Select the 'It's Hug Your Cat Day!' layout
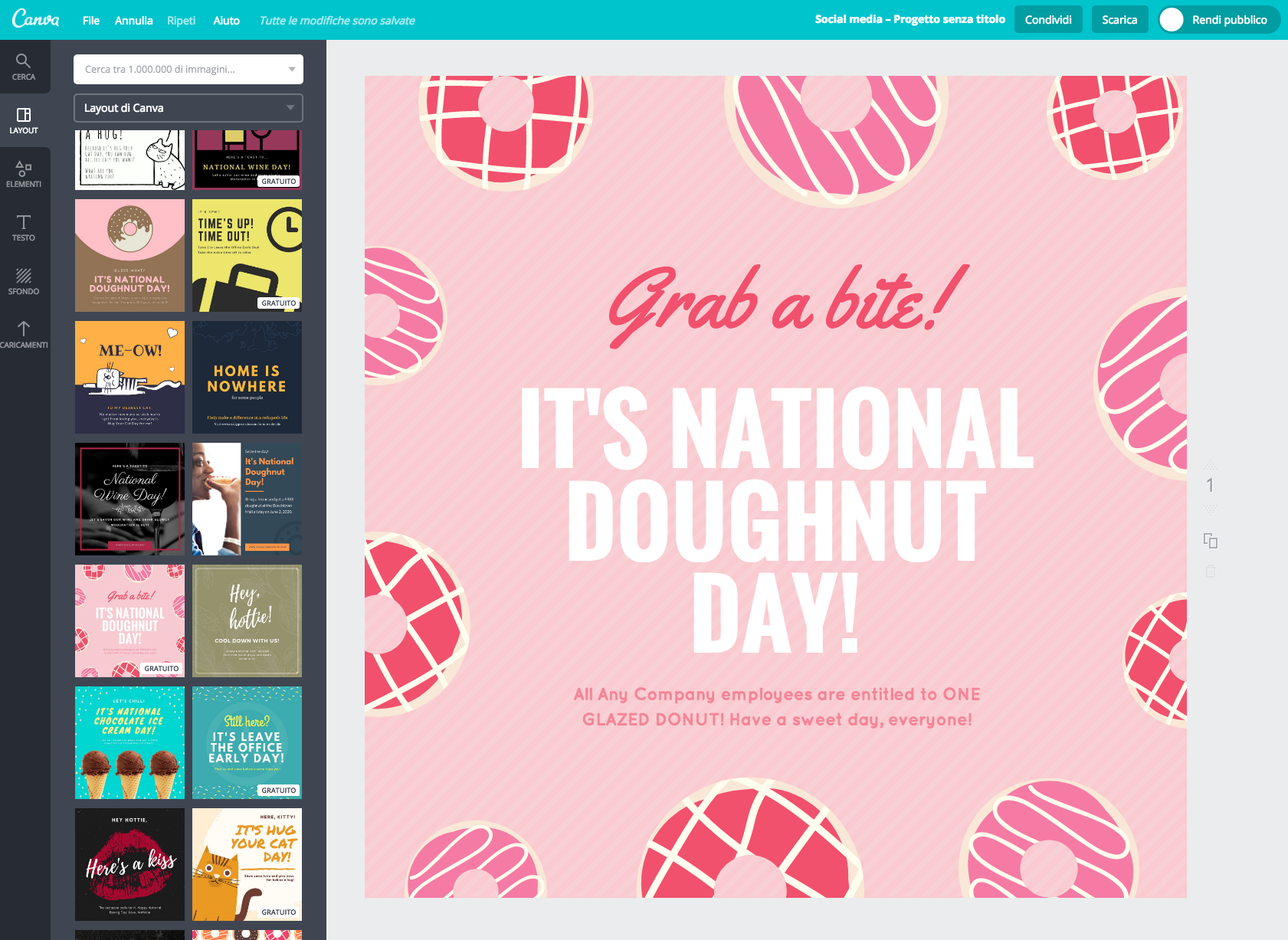The image size is (1288, 940). [x=247, y=865]
